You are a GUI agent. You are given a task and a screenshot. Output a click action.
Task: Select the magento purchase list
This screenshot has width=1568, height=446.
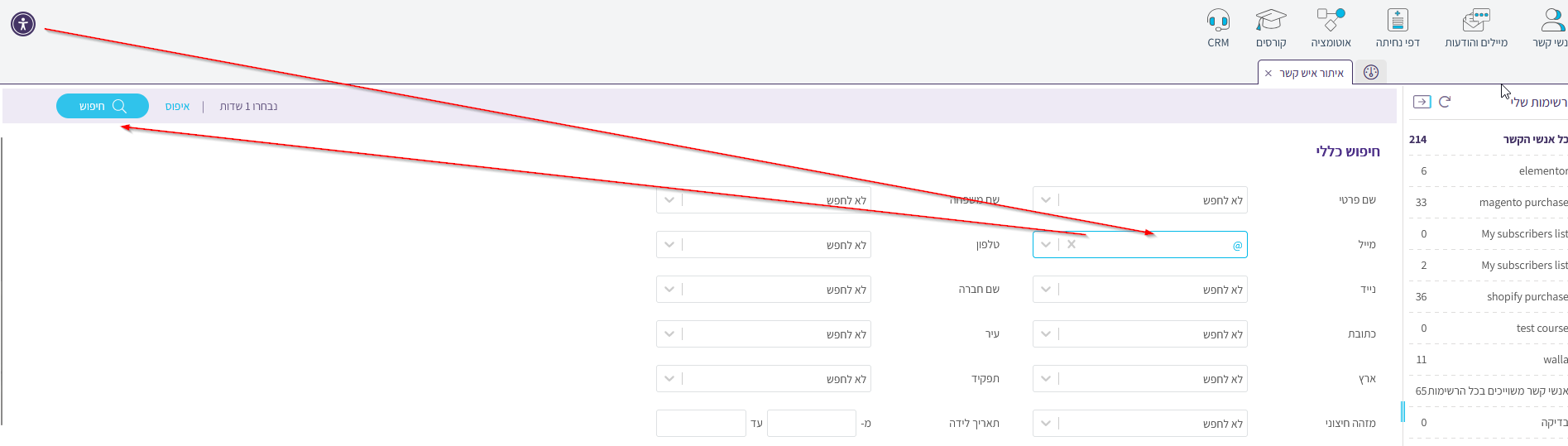pyautogui.click(x=1522, y=203)
